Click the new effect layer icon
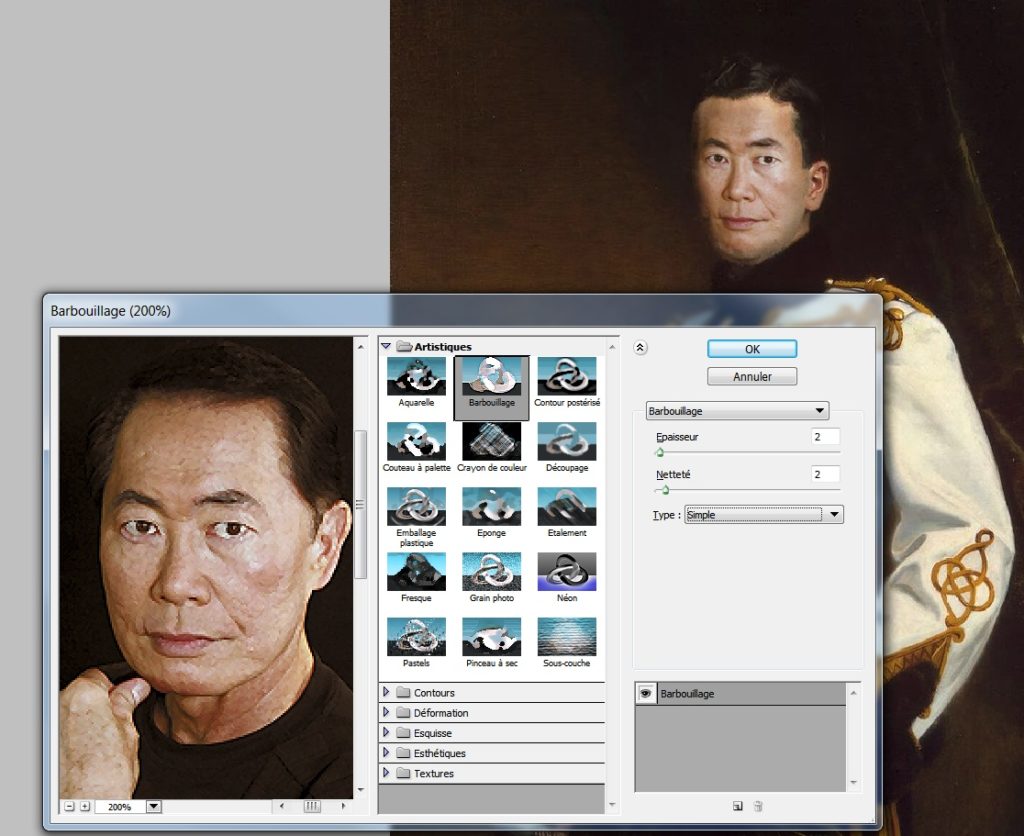Viewport: 1024px width, 836px height. click(737, 806)
